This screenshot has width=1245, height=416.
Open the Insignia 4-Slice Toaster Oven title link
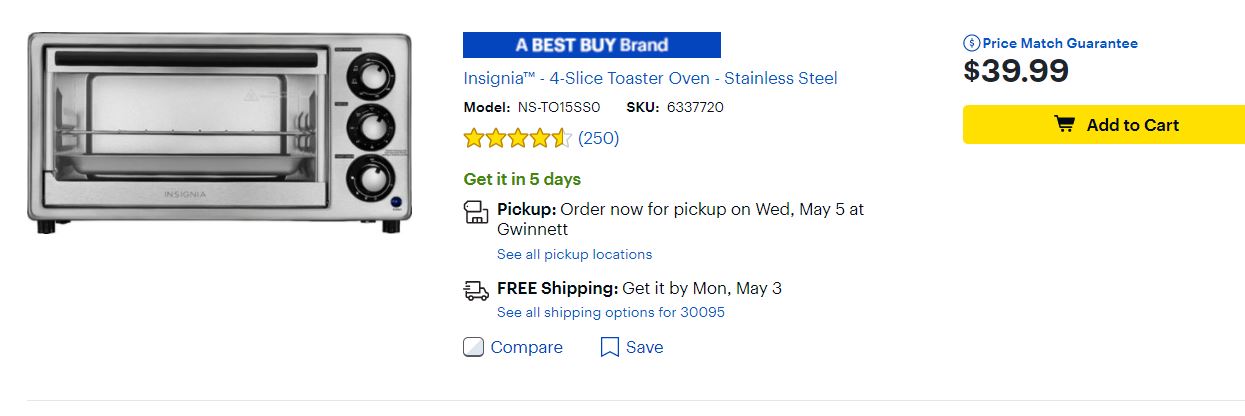pos(650,78)
